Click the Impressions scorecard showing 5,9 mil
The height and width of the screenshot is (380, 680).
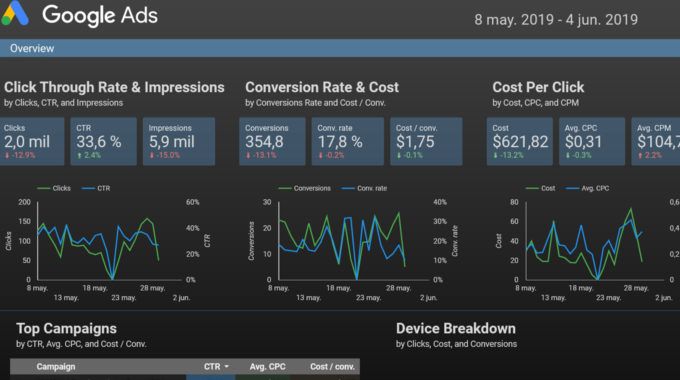(179, 141)
